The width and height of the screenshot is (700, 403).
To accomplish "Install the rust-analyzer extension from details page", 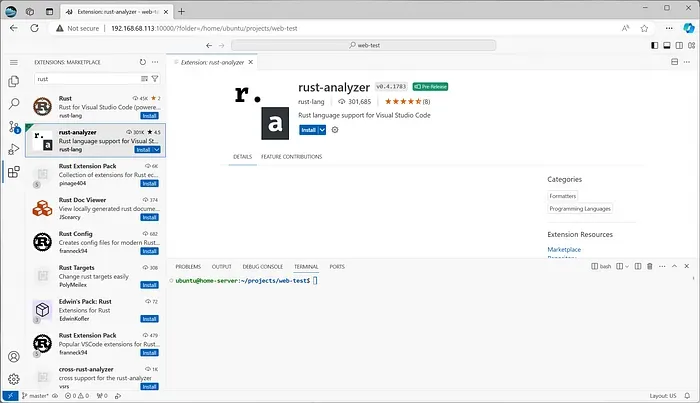I will (x=308, y=130).
